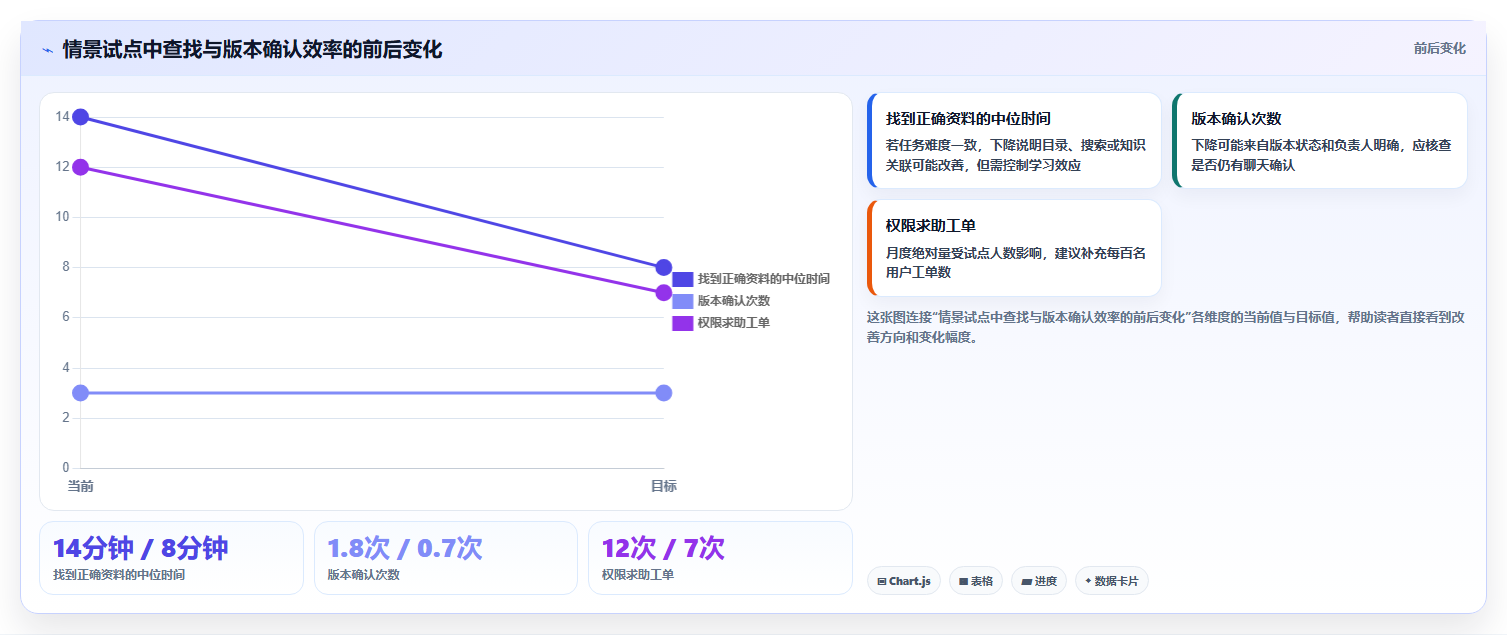Screen dimensions: 1507x635
Task: Click the 表格 tag
Action: pos(976,581)
